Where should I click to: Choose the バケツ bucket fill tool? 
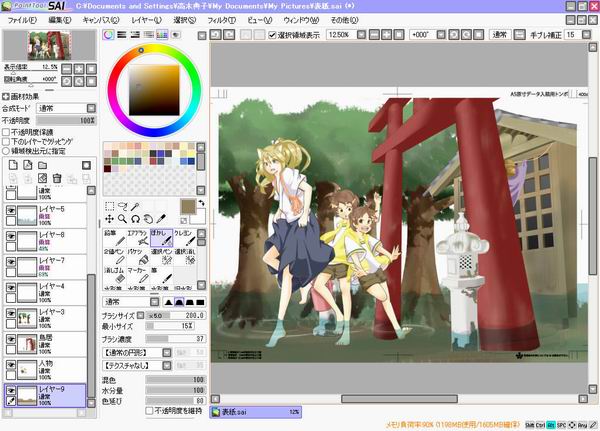click(x=138, y=256)
